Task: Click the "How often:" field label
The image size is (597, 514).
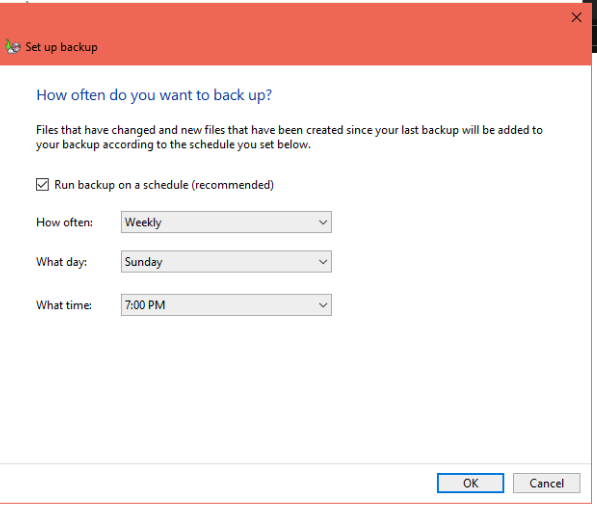Action: coord(64,222)
